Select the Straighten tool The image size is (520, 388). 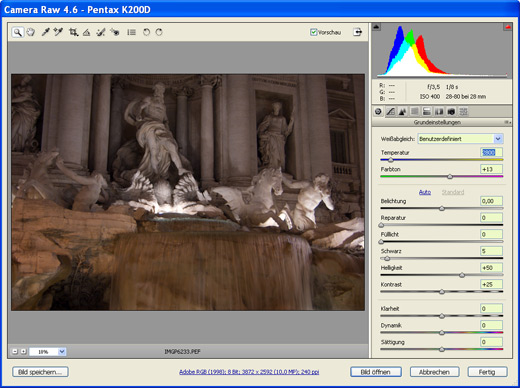coord(86,32)
